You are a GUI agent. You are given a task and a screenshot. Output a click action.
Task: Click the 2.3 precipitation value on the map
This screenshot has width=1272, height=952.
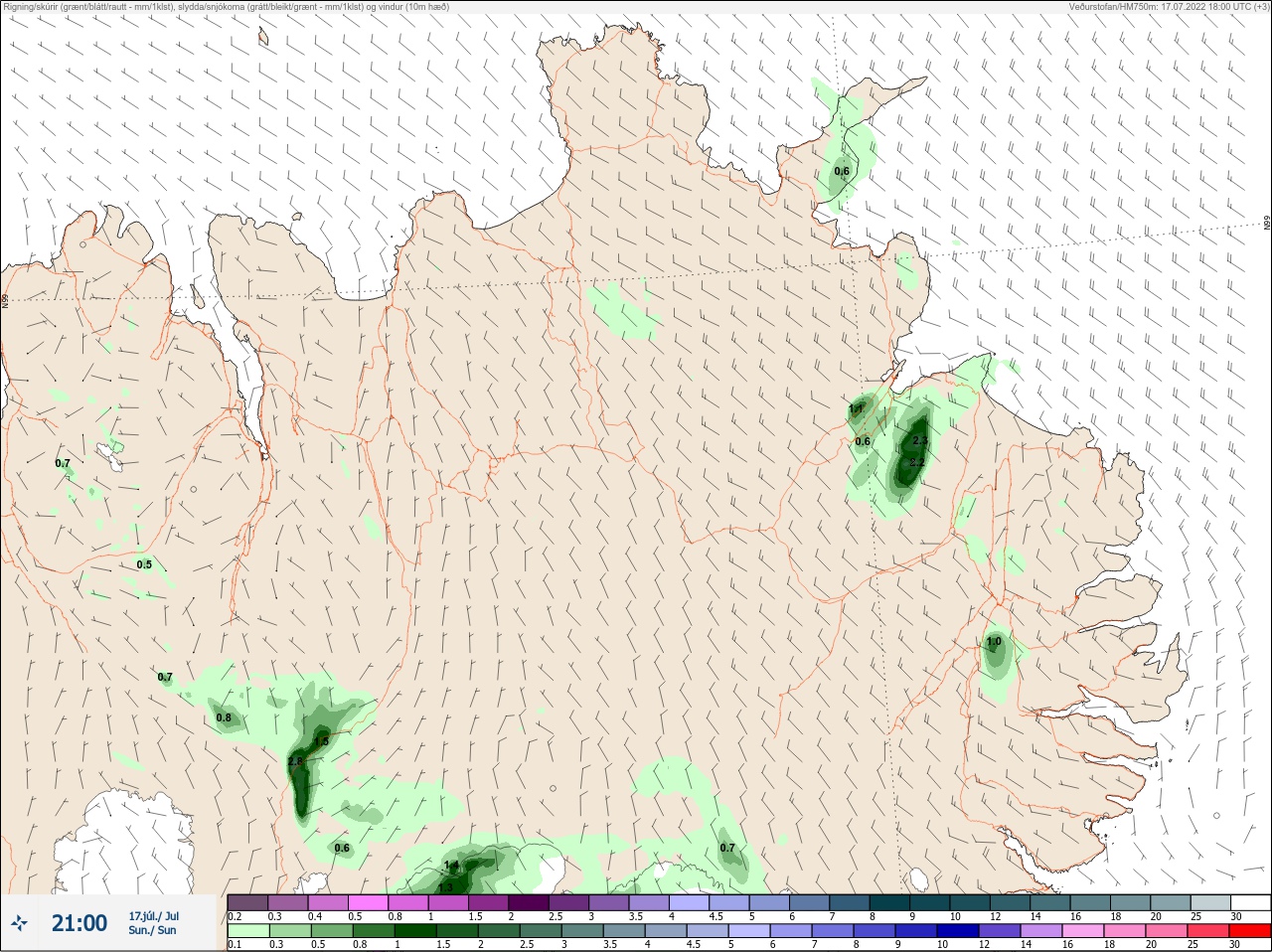pos(919,441)
